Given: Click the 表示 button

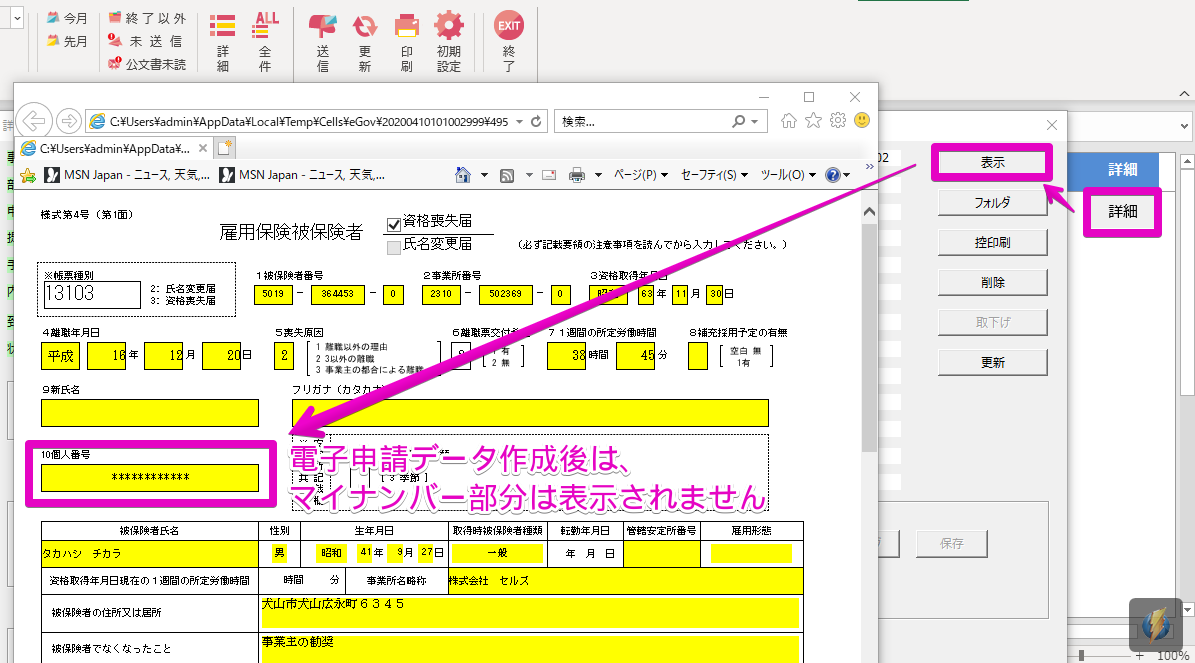Looking at the screenshot, I should (992, 162).
